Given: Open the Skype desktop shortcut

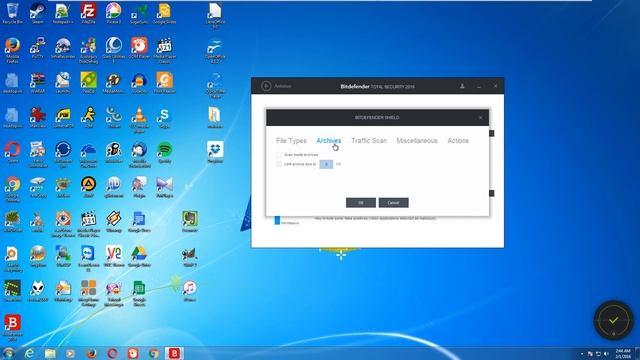Looking at the screenshot, I should point(164,118).
